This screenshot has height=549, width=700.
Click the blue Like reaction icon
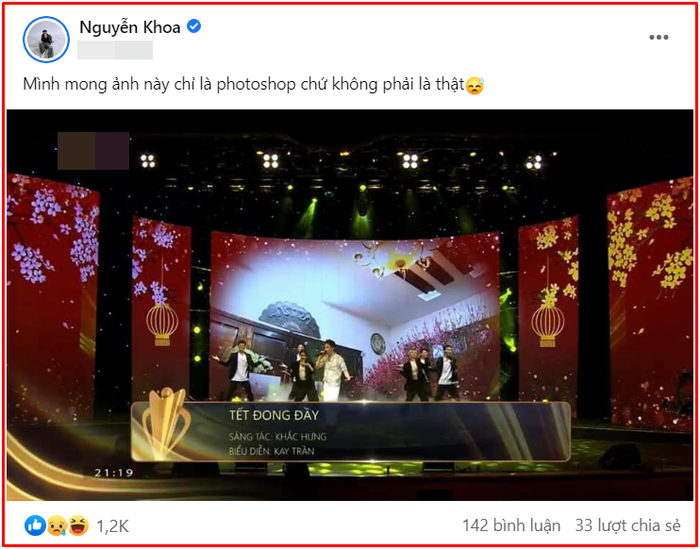point(35,526)
